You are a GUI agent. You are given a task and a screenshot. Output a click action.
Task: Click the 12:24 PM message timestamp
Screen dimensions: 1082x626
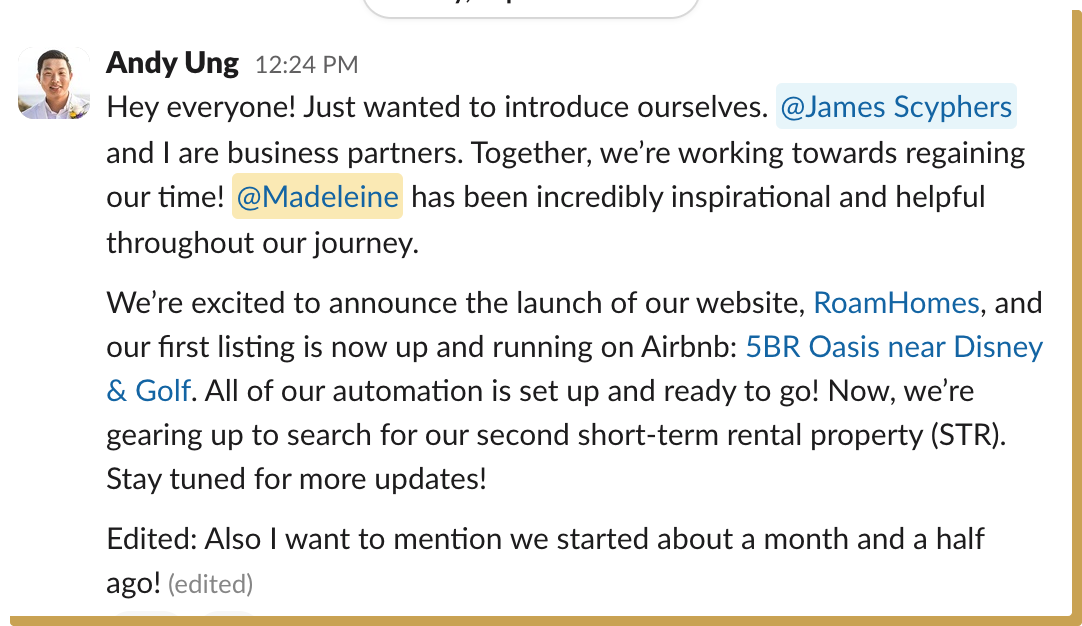306,66
